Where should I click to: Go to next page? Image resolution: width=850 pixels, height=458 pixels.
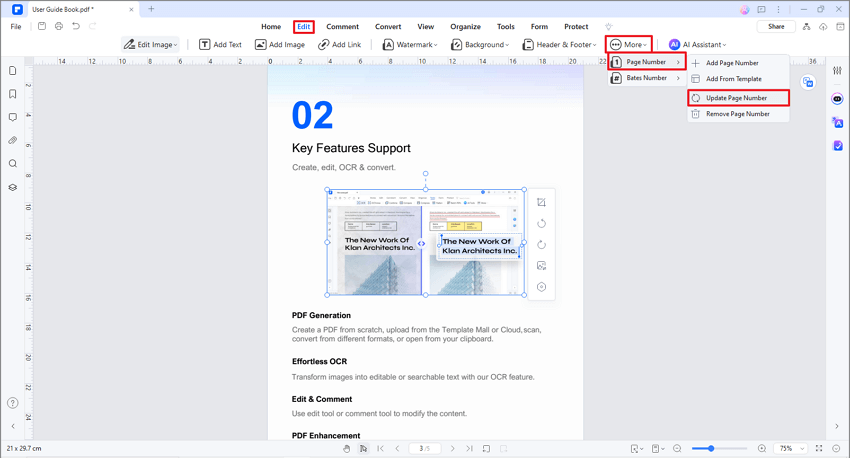pyautogui.click(x=453, y=448)
